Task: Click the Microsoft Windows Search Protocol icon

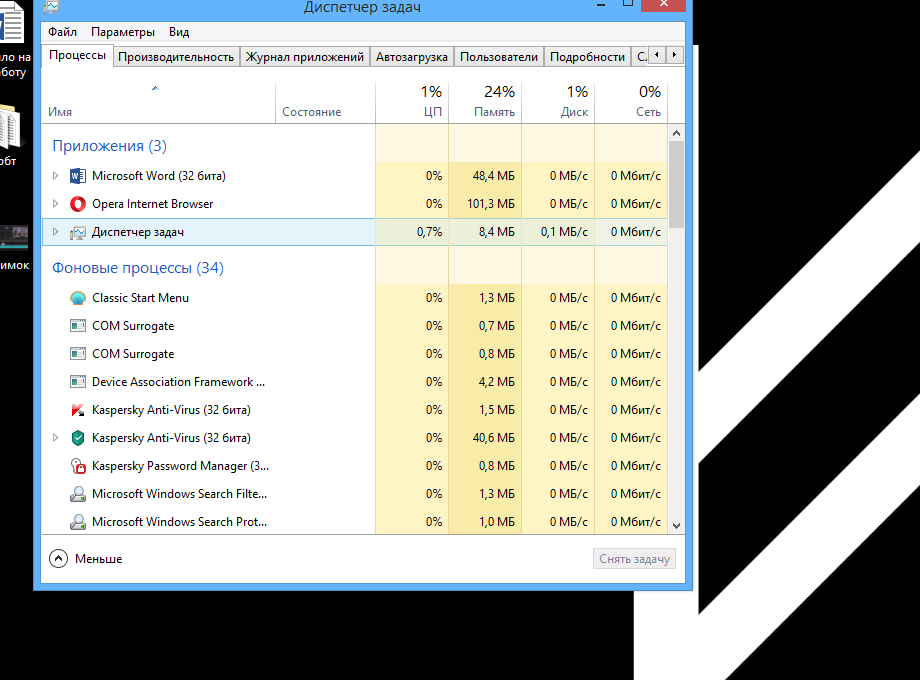Action: (77, 522)
